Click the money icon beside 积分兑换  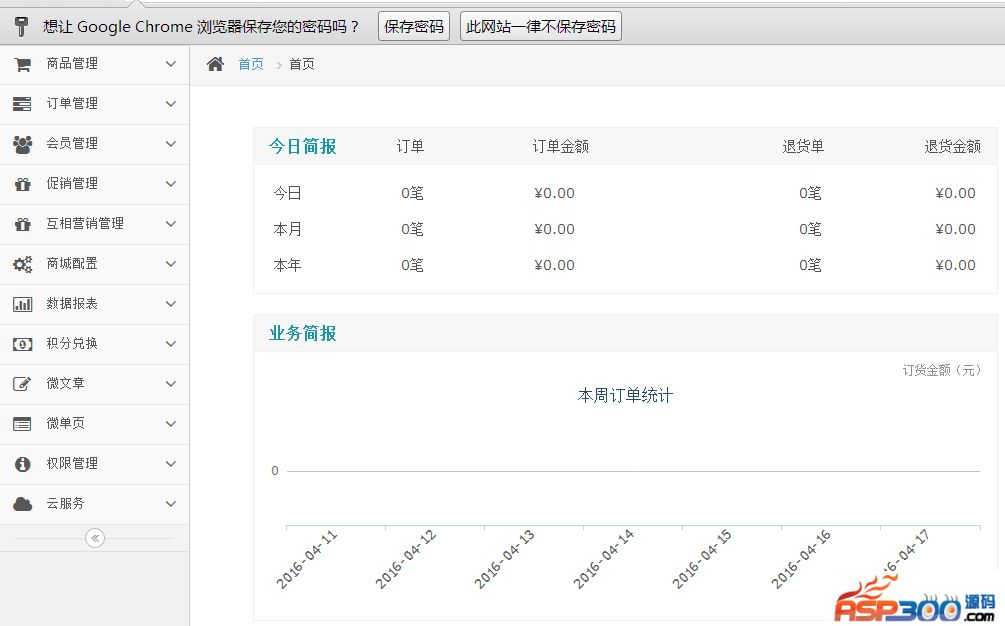click(x=22, y=344)
